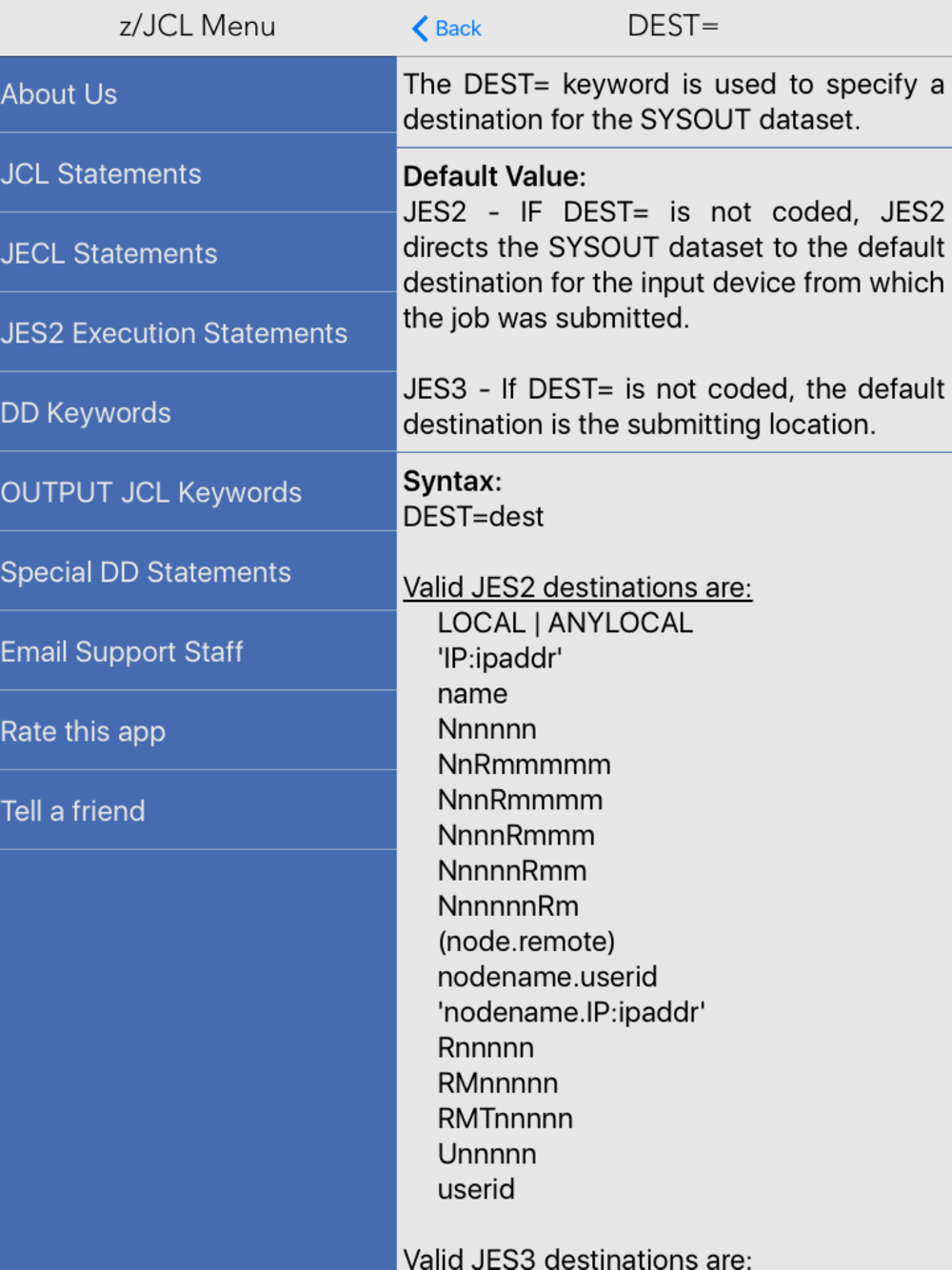Click the nodename.userid destination line

(x=547, y=977)
